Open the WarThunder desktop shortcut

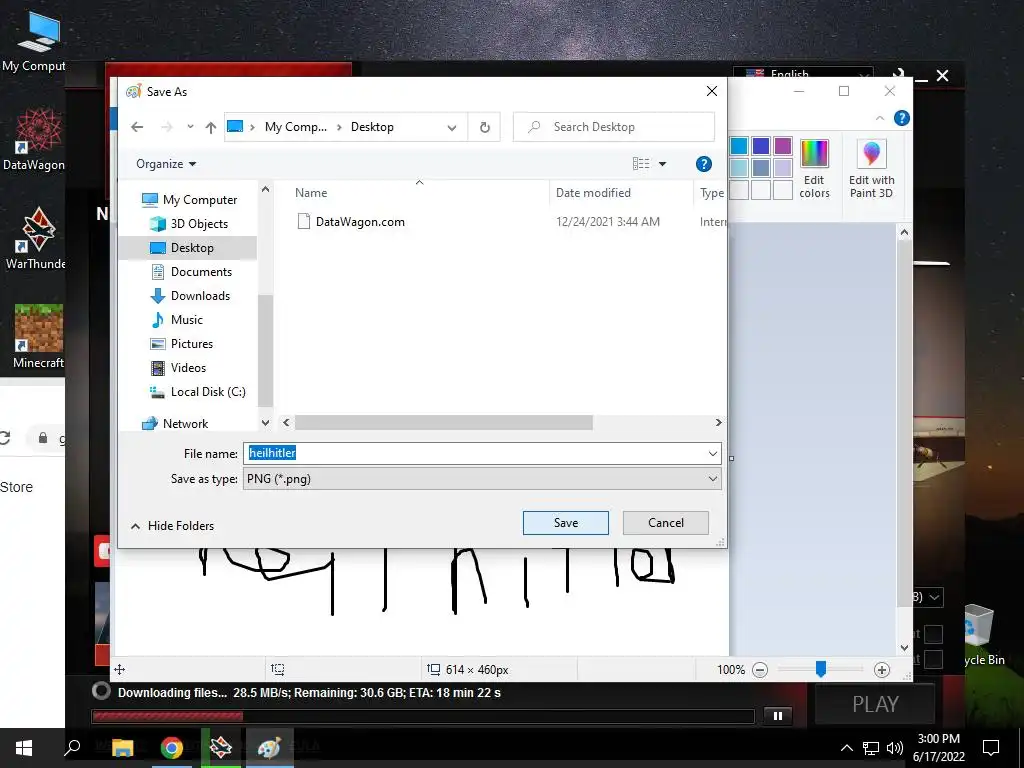pyautogui.click(x=36, y=238)
